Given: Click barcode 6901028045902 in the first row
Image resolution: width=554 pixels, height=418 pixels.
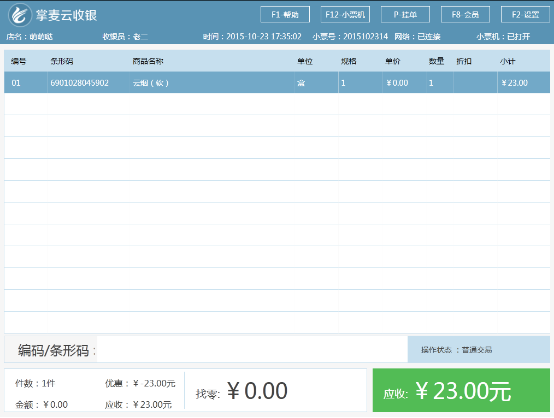Looking at the screenshot, I should tap(79, 83).
